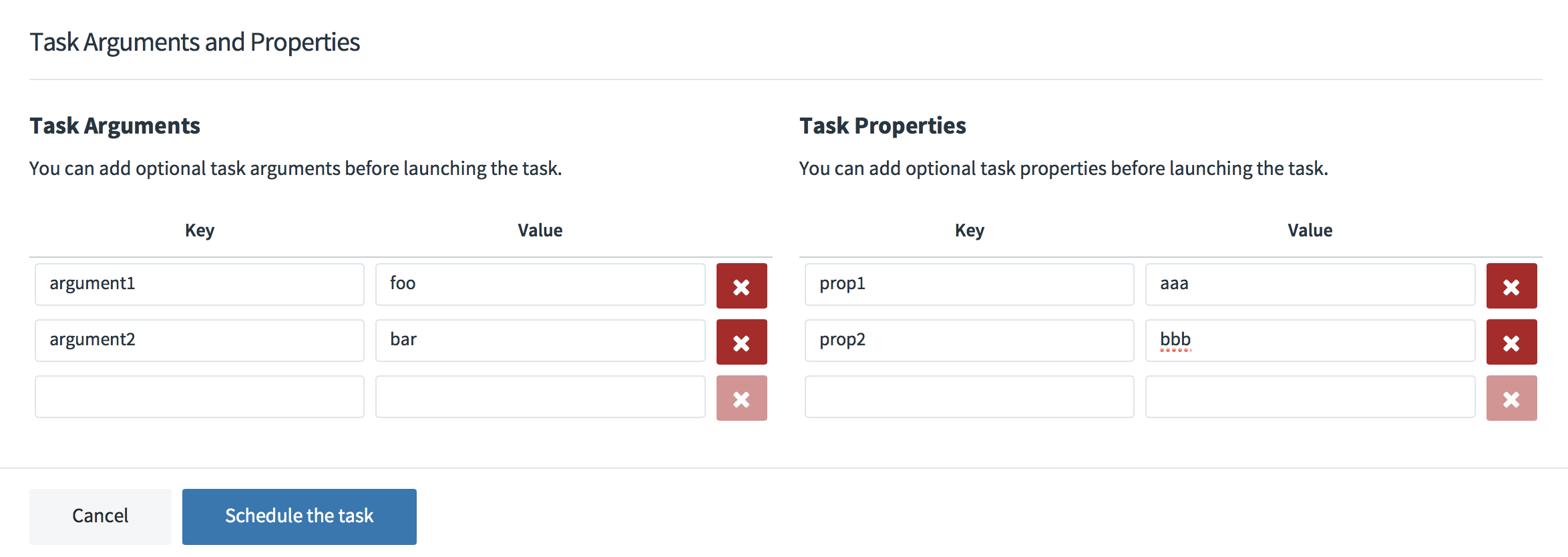Edit the aaa property value
The image size is (1568, 557).
point(1310,285)
